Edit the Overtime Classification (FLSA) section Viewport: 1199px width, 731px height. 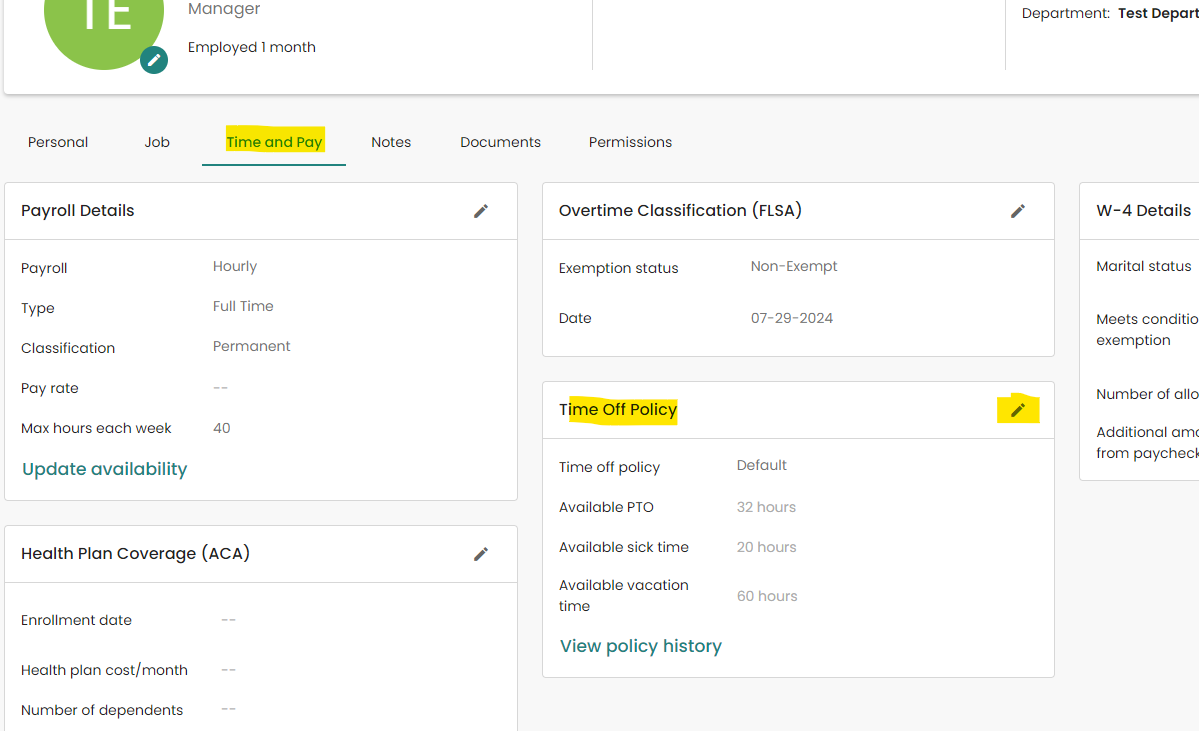1018,211
